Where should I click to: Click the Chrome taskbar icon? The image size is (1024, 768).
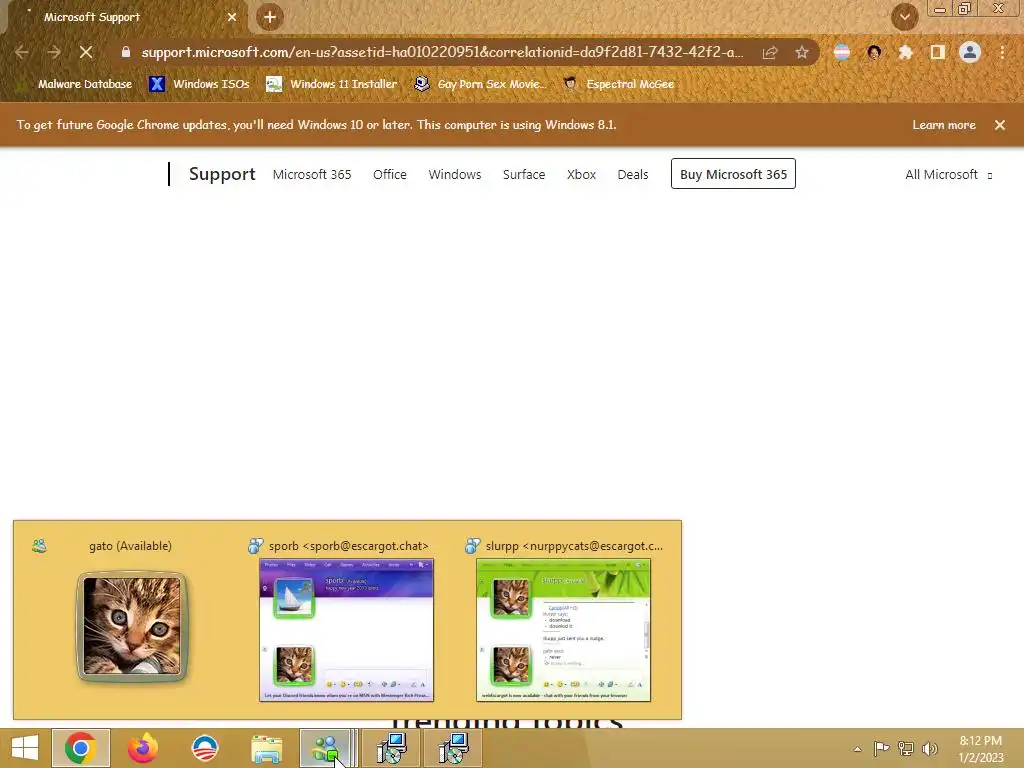(x=81, y=748)
